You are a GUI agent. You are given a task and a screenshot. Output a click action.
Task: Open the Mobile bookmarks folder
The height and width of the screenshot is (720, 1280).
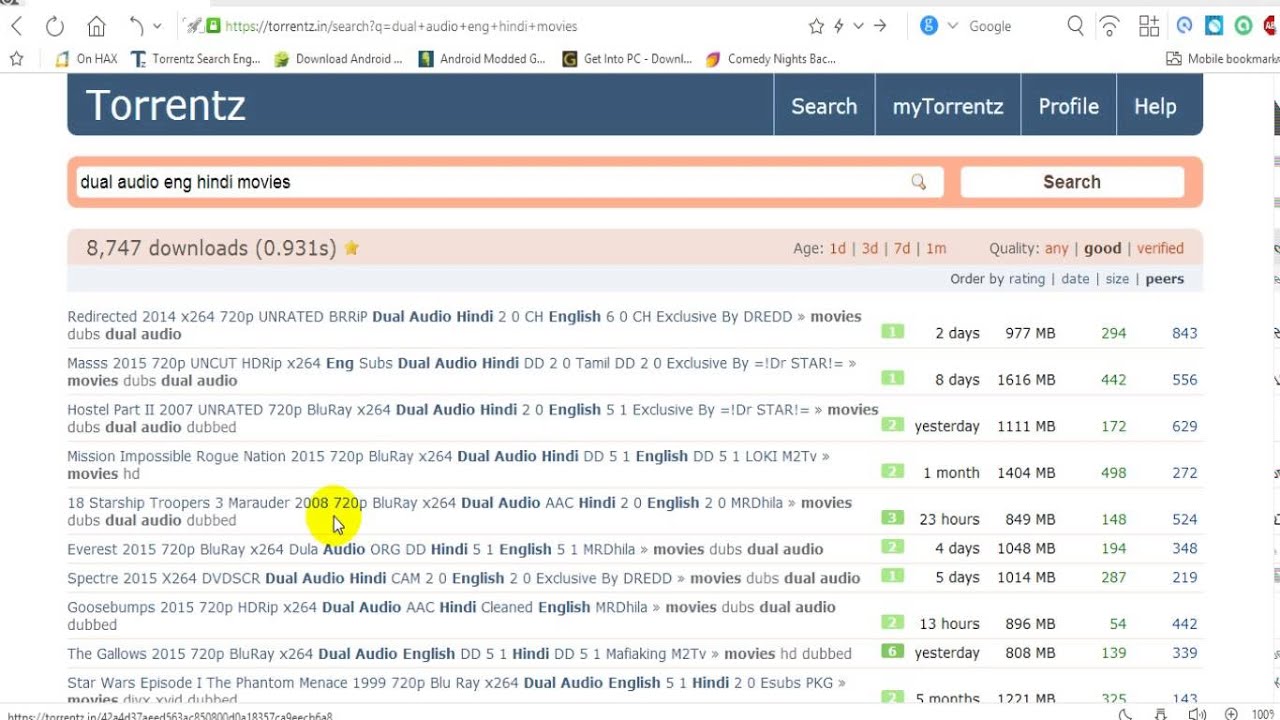point(1223,59)
